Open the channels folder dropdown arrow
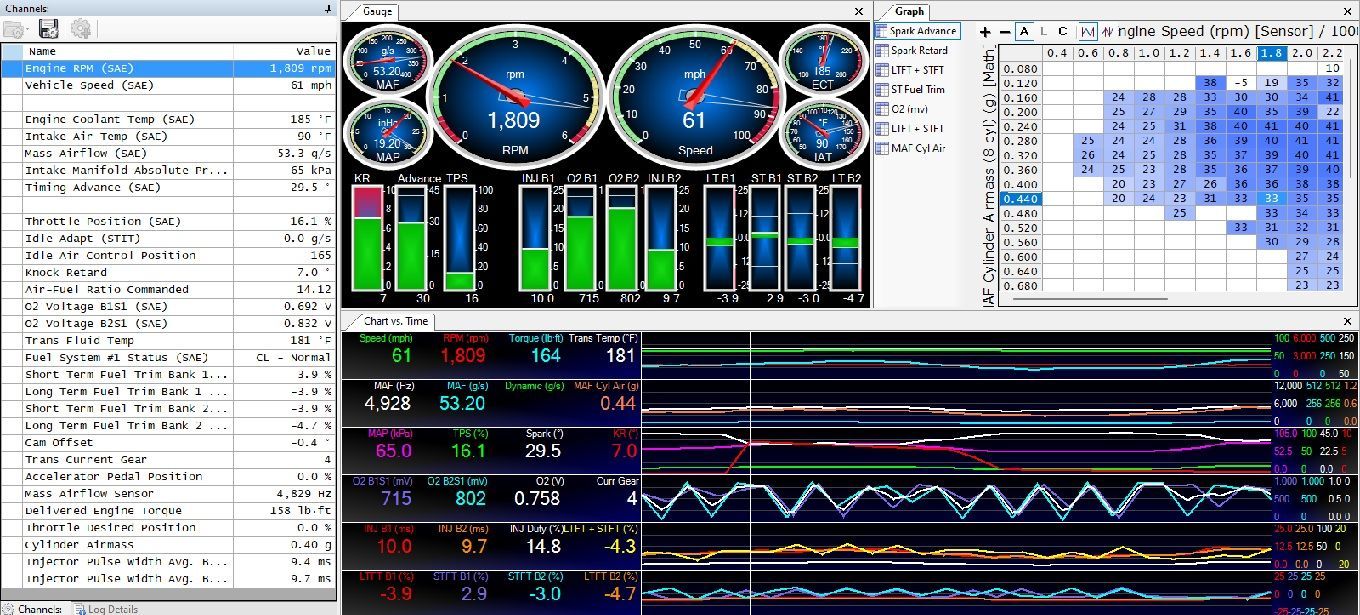The height and width of the screenshot is (615, 1360). tap(26, 30)
